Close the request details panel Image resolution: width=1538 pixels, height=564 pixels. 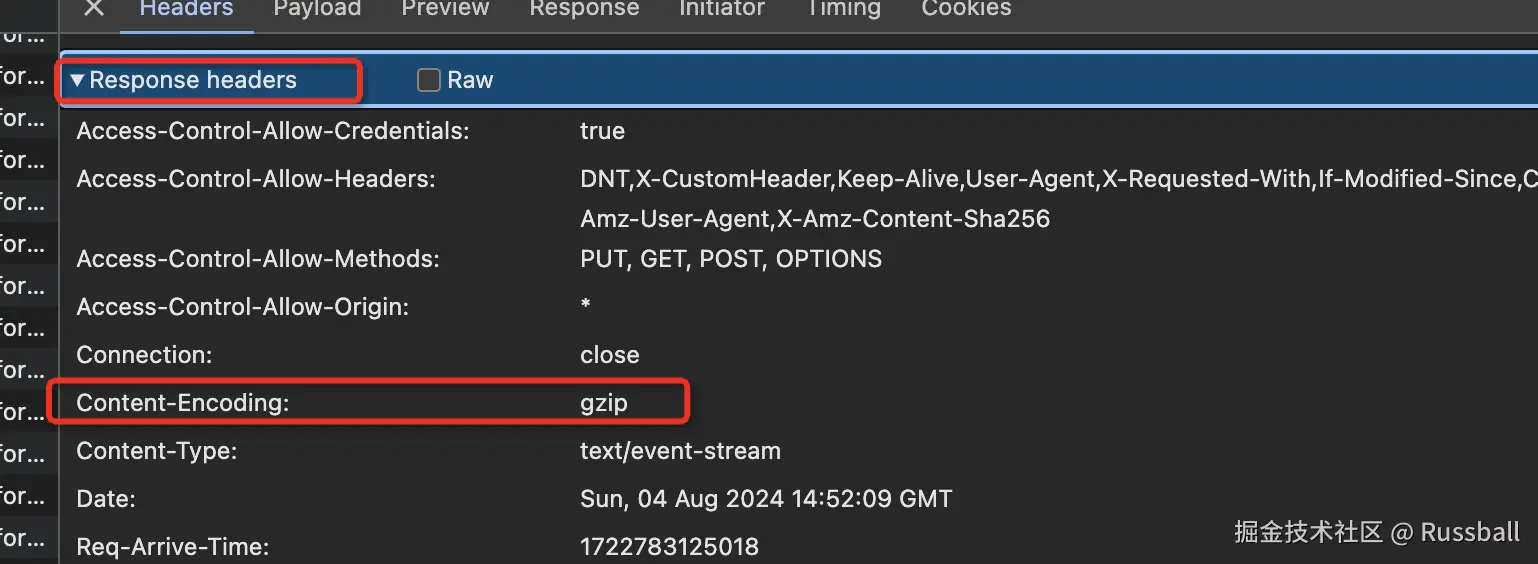(93, 8)
